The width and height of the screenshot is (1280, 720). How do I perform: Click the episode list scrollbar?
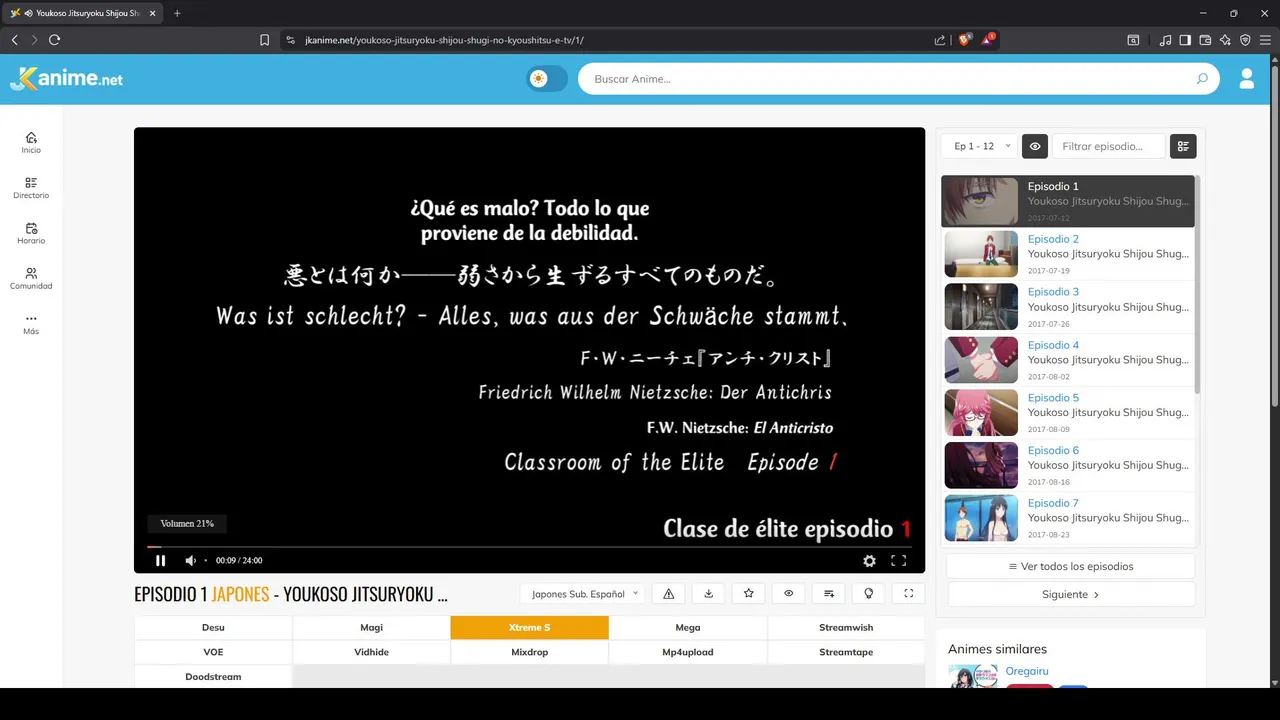[x=1197, y=285]
